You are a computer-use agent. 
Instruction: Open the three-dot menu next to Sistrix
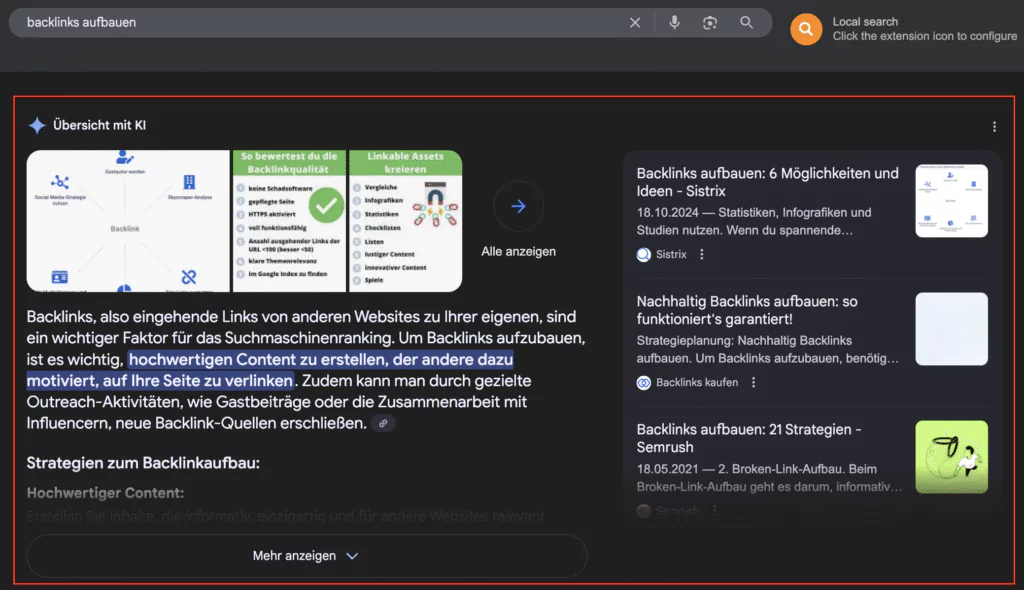click(702, 254)
